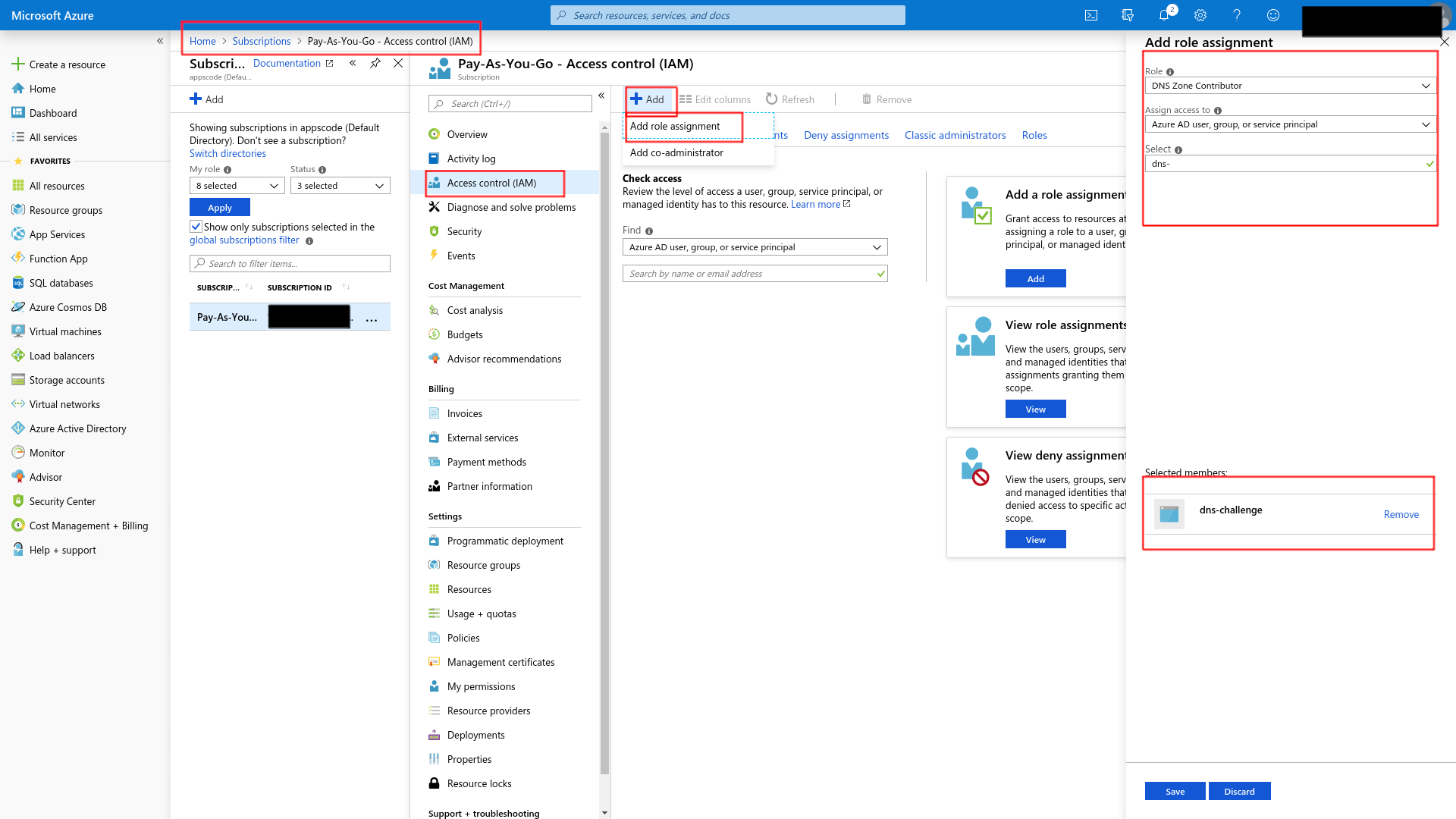Click the Access control (IAM) icon

435,183
